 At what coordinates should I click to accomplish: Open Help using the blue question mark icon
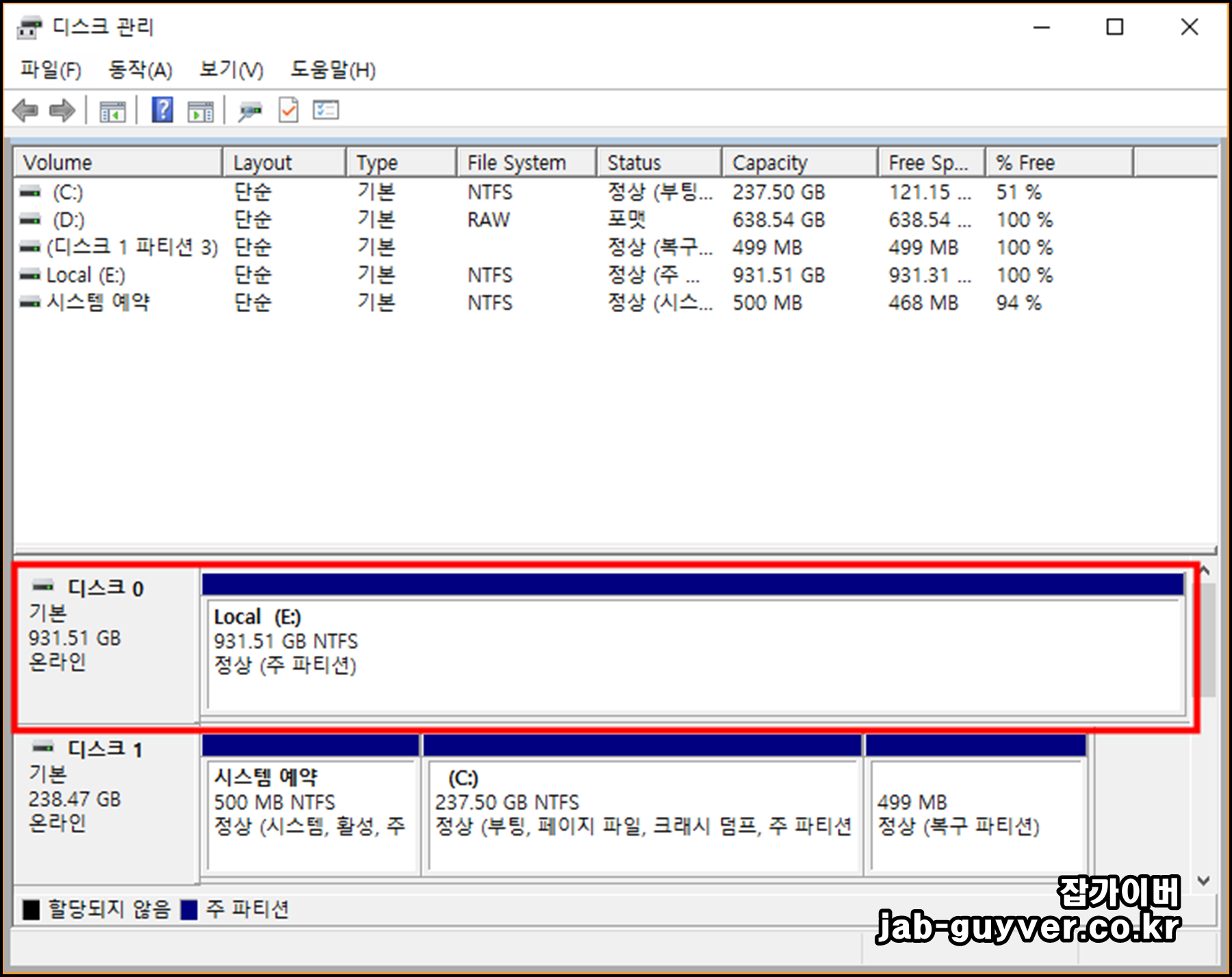tap(162, 110)
